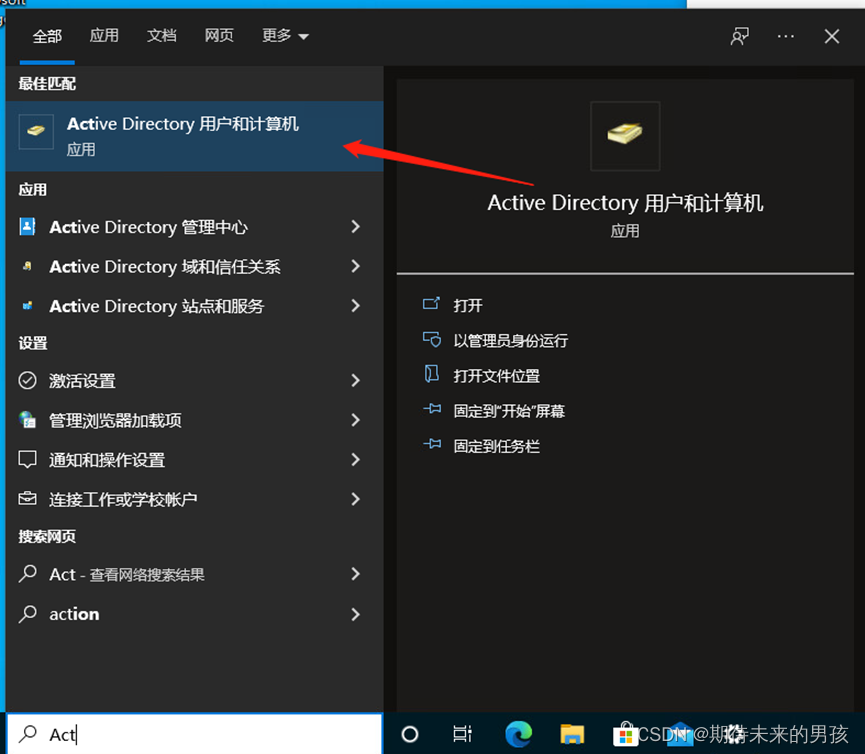Select Act - 查看网络搜索结果
This screenshot has height=754, width=865.
tap(127, 575)
